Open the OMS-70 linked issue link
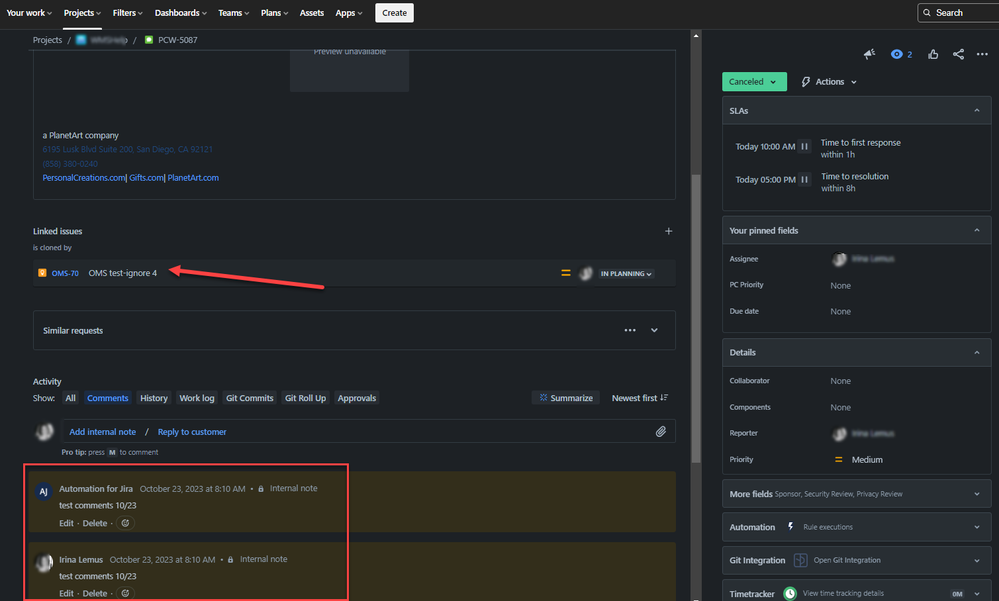Viewport: 999px width, 601px height. pyautogui.click(x=65, y=273)
